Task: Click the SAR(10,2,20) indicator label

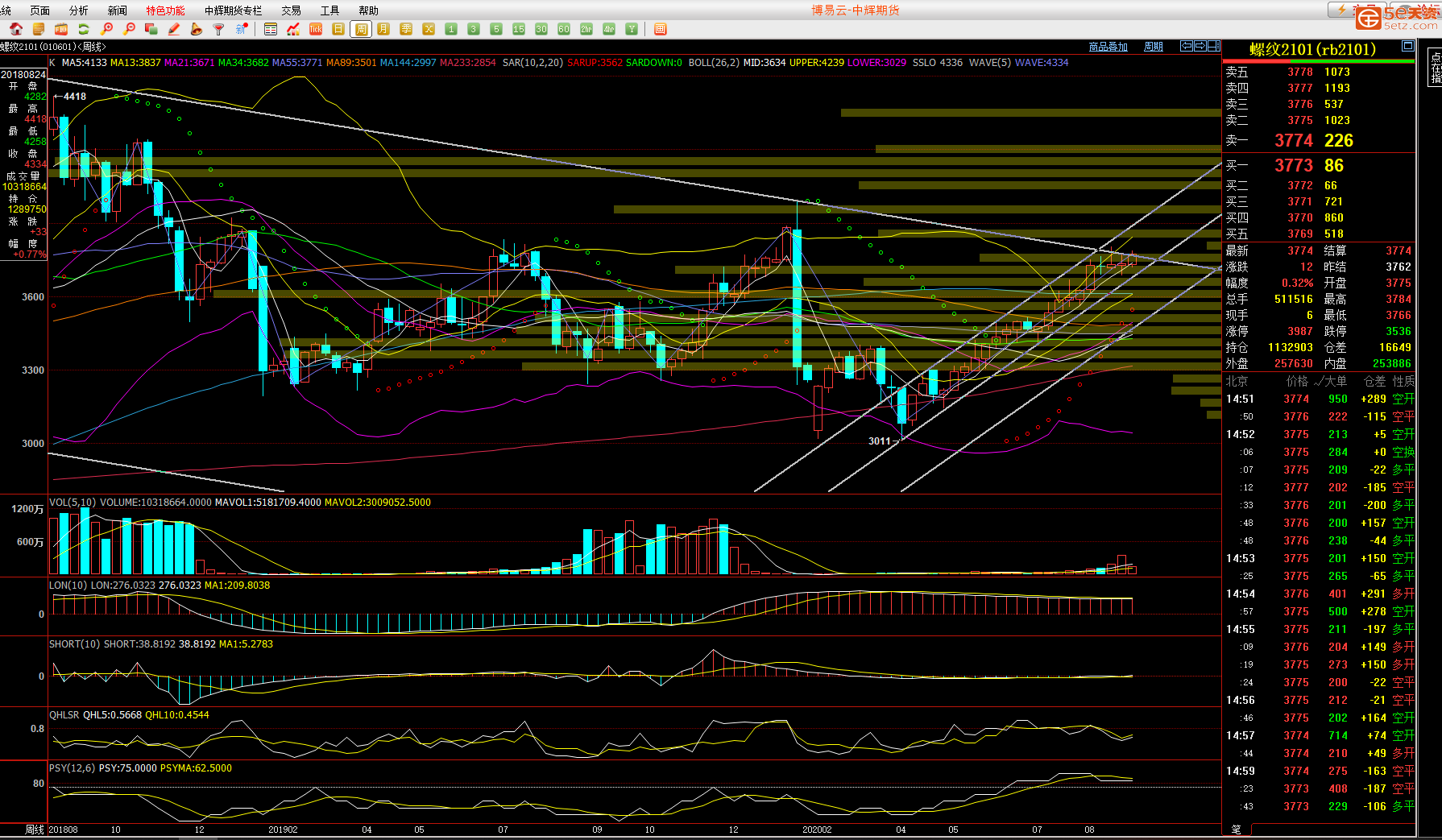Action: click(x=532, y=63)
